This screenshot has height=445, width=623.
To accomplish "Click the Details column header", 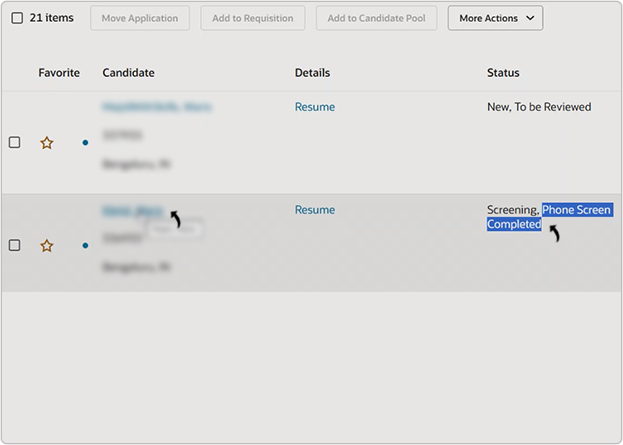I will [312, 73].
